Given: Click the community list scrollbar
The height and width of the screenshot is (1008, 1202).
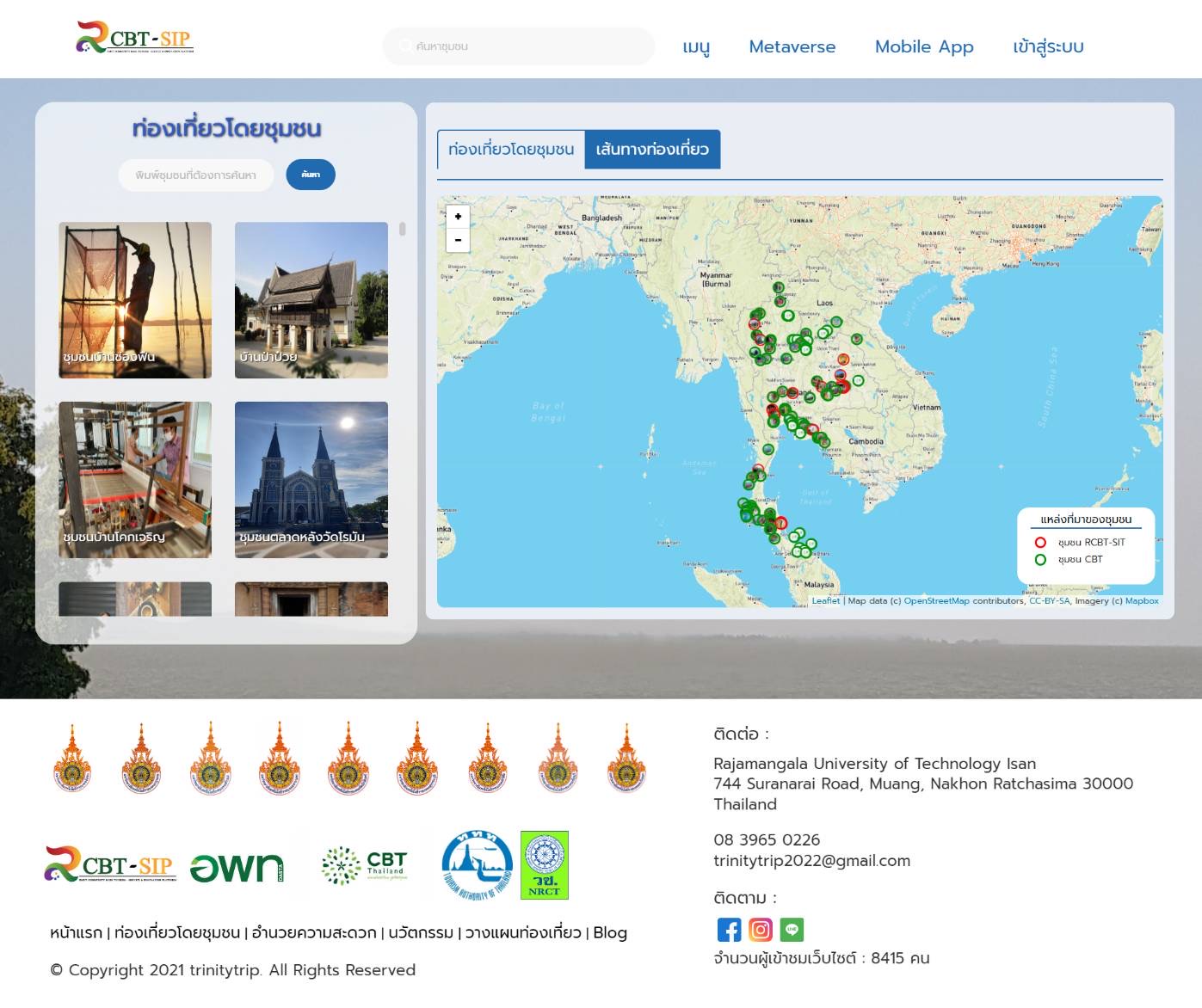Looking at the screenshot, I should (402, 230).
